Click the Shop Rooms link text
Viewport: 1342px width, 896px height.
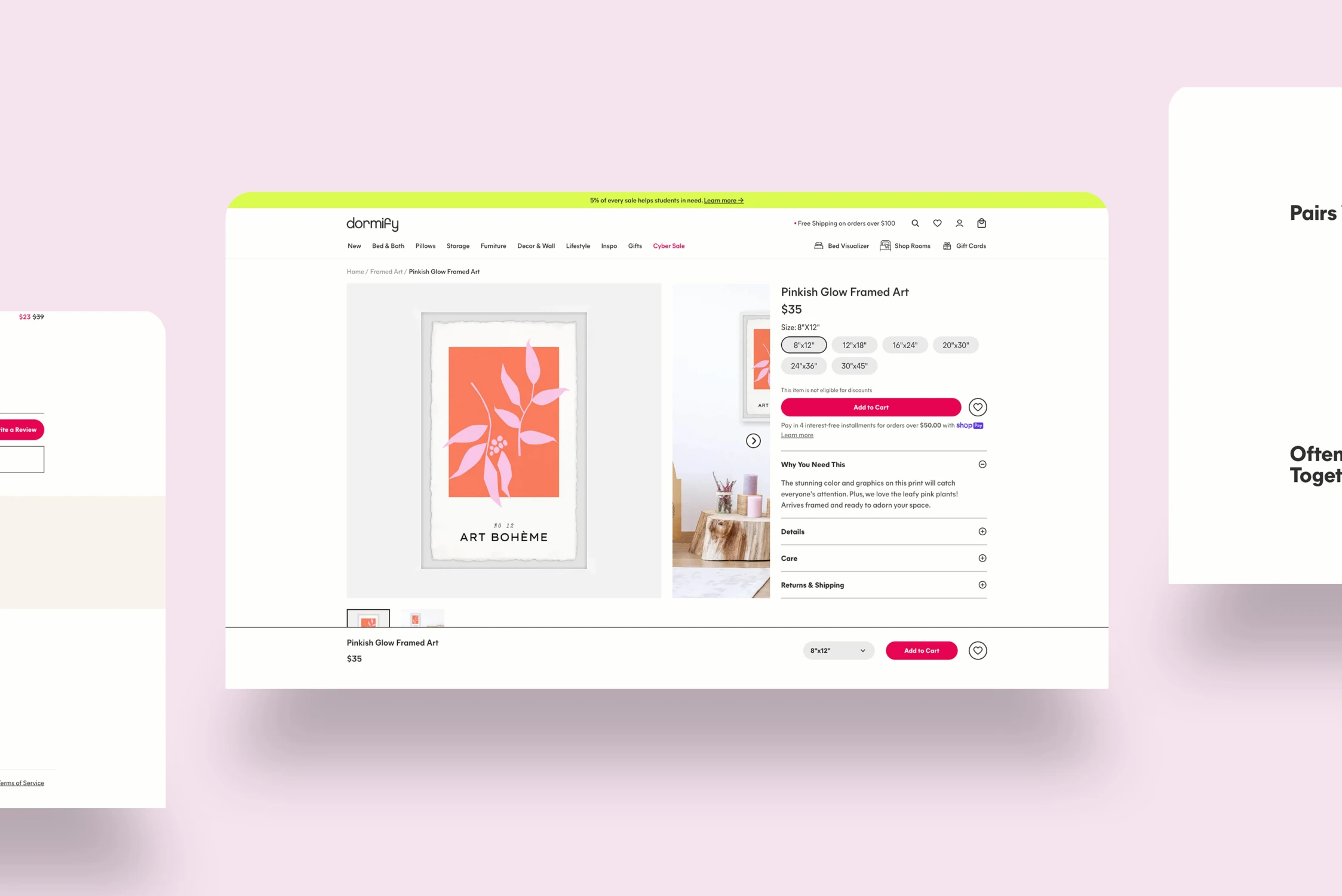pyautogui.click(x=912, y=246)
